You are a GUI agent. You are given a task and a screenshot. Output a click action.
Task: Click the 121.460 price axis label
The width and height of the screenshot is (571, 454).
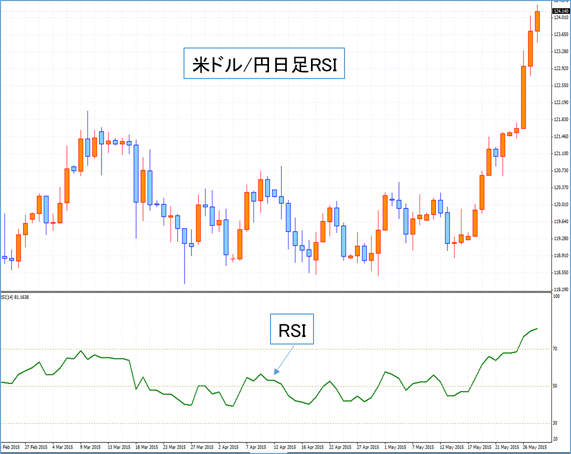coord(561,137)
